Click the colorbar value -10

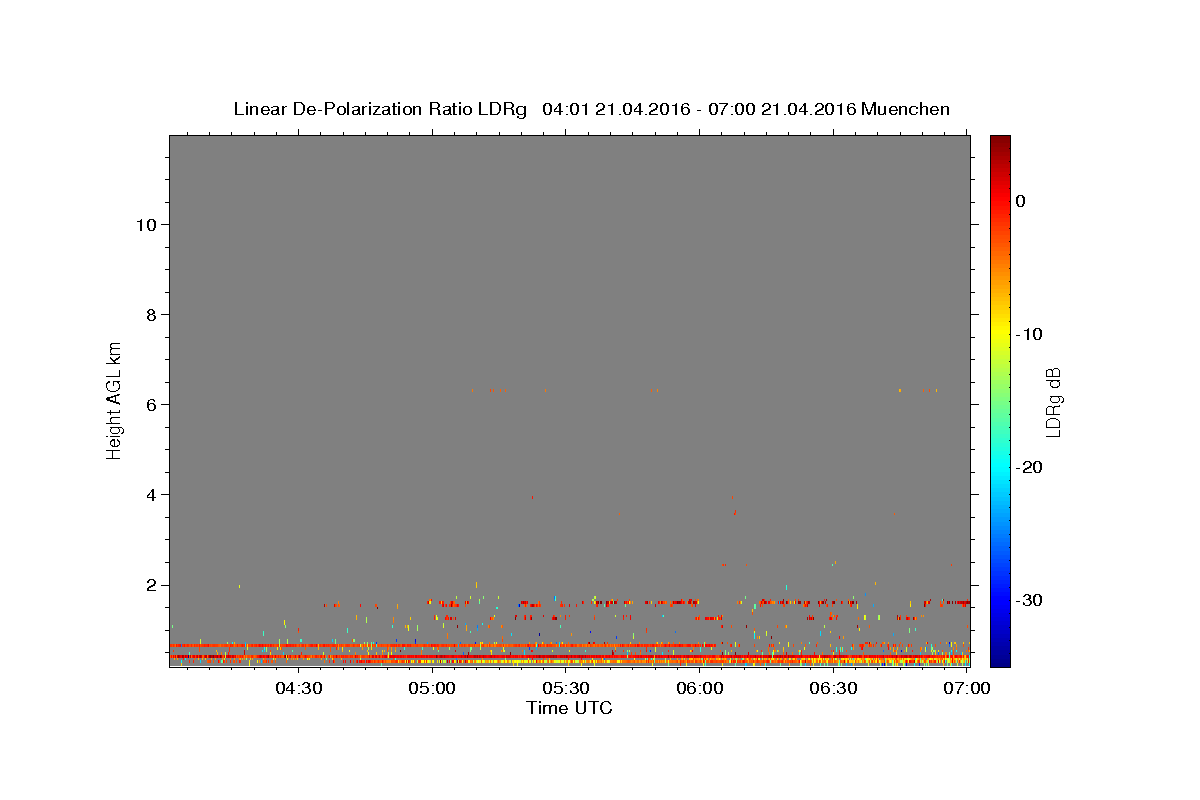1030,334
